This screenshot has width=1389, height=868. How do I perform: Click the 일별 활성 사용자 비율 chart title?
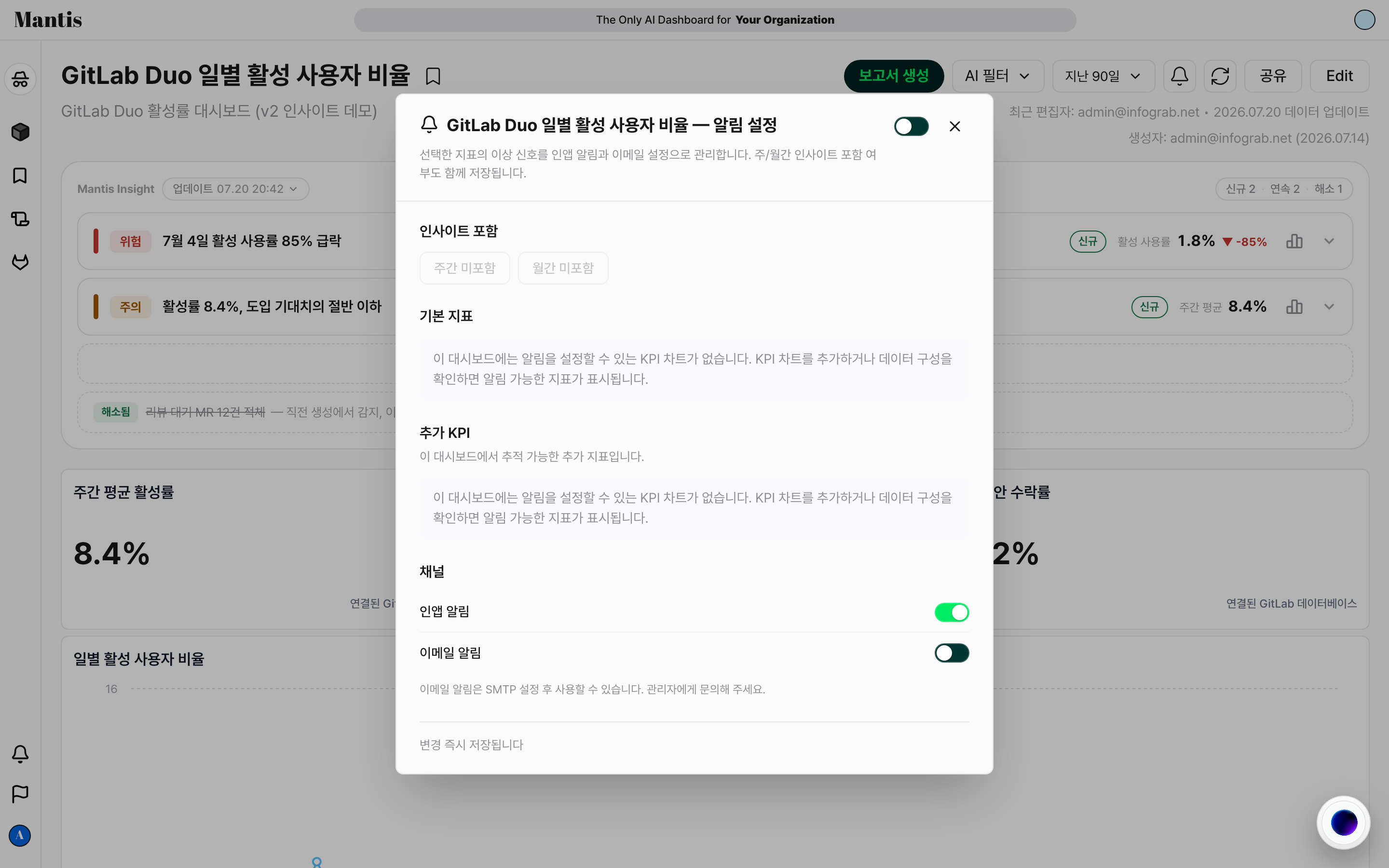click(x=139, y=658)
